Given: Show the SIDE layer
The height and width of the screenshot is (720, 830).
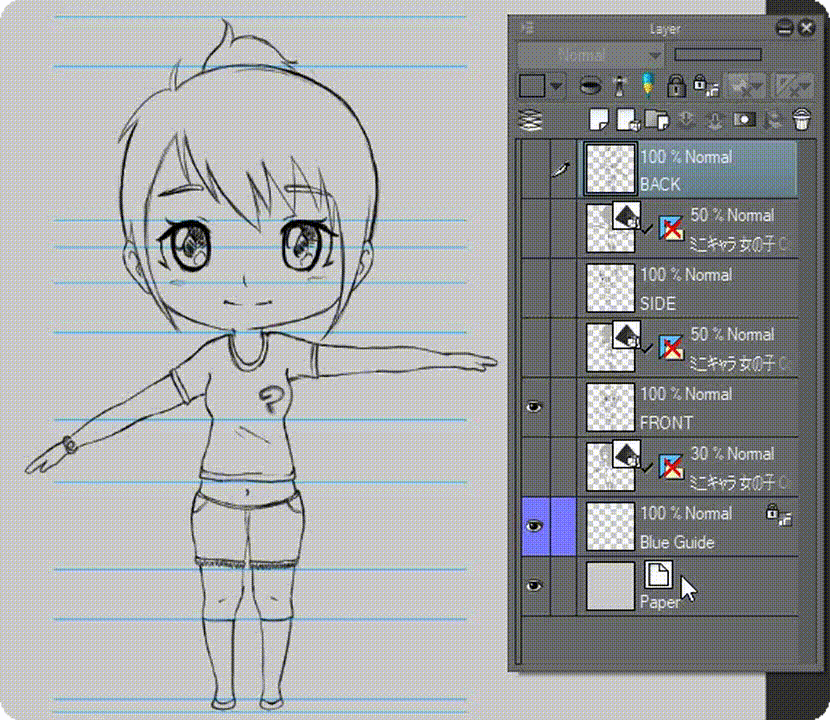Looking at the screenshot, I should click(535, 289).
